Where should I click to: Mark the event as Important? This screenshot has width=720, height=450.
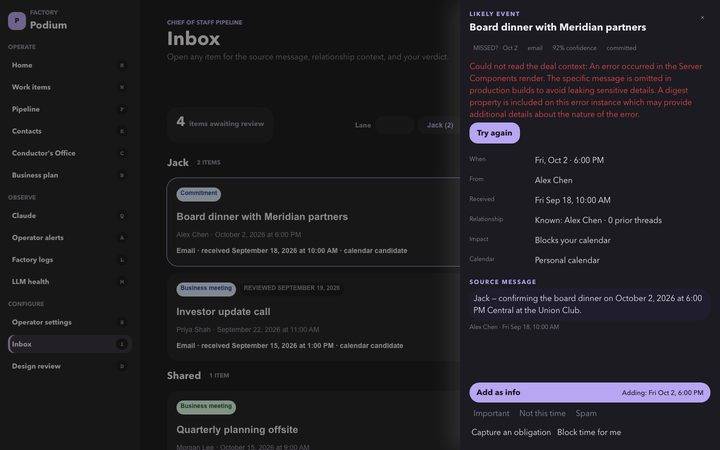tap(491, 413)
